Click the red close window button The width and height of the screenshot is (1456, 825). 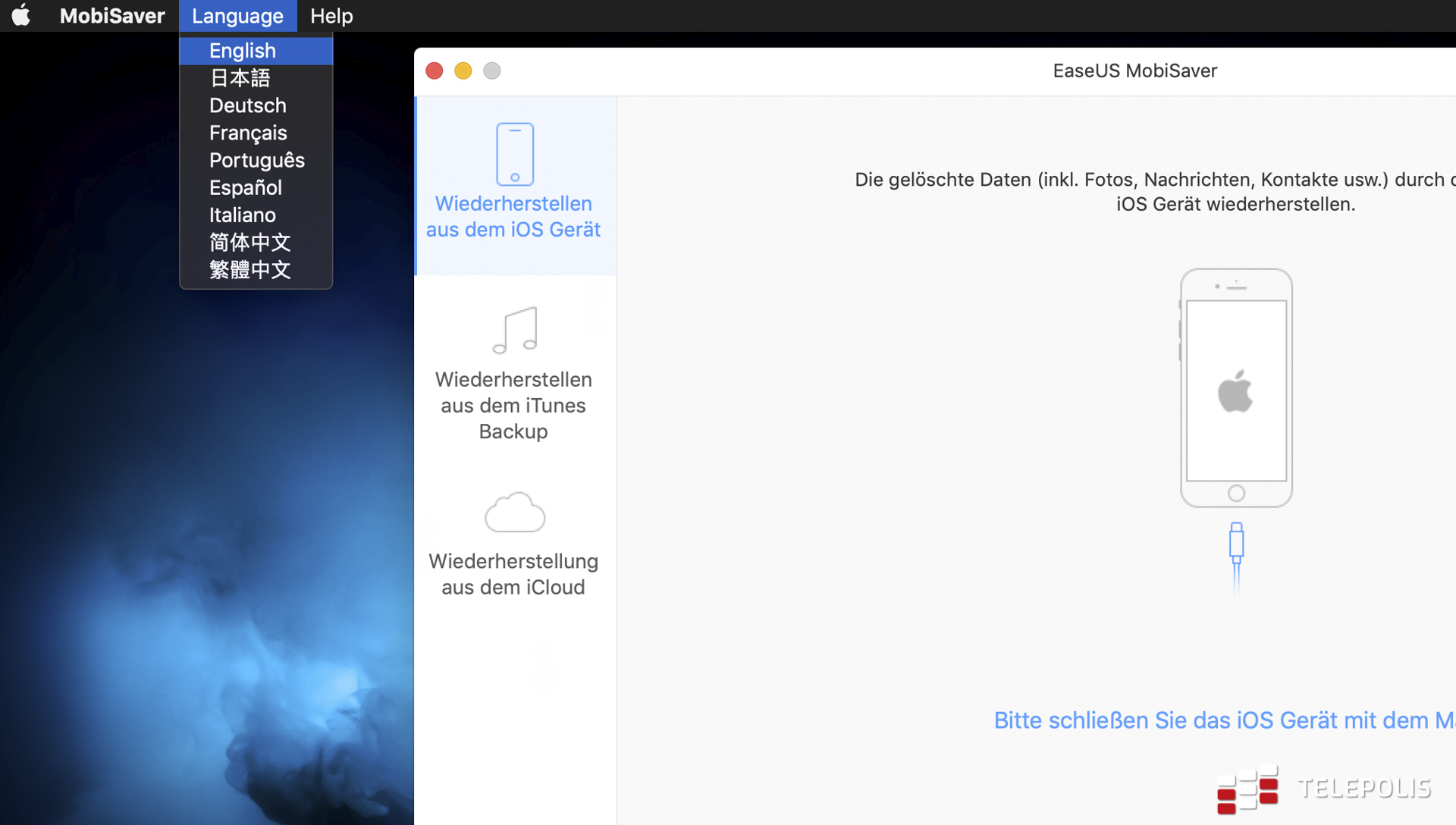(435, 71)
